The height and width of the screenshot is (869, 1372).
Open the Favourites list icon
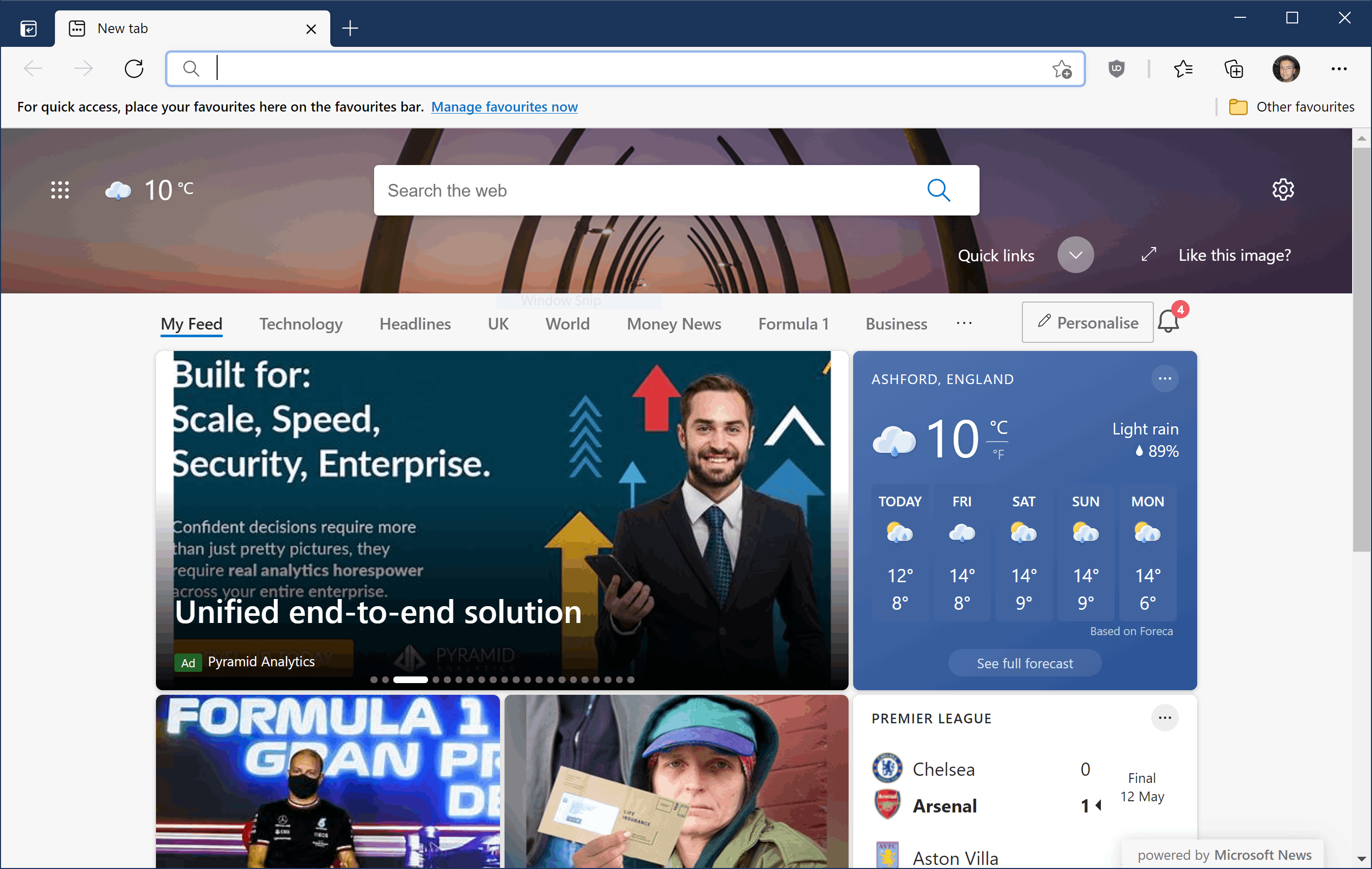pos(1183,69)
